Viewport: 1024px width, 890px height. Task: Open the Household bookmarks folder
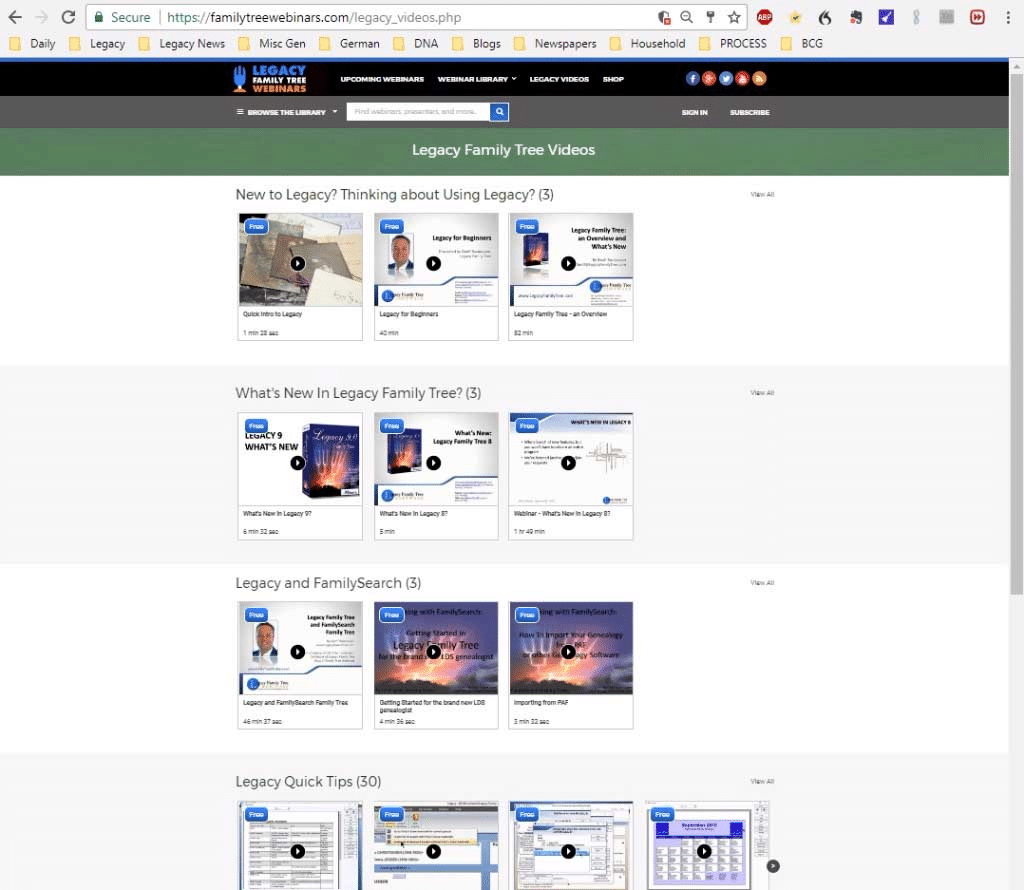(648, 44)
